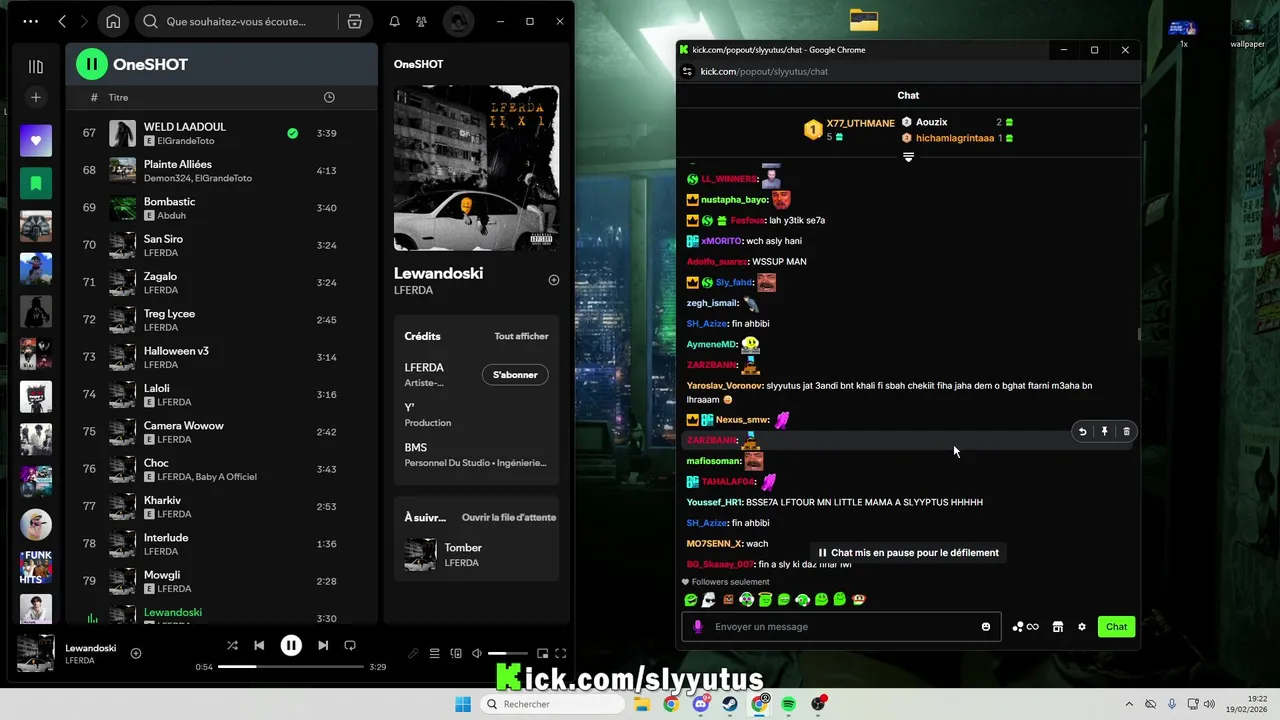Select the Bombastic track row
This screenshot has width=1280, height=720.
220,208
